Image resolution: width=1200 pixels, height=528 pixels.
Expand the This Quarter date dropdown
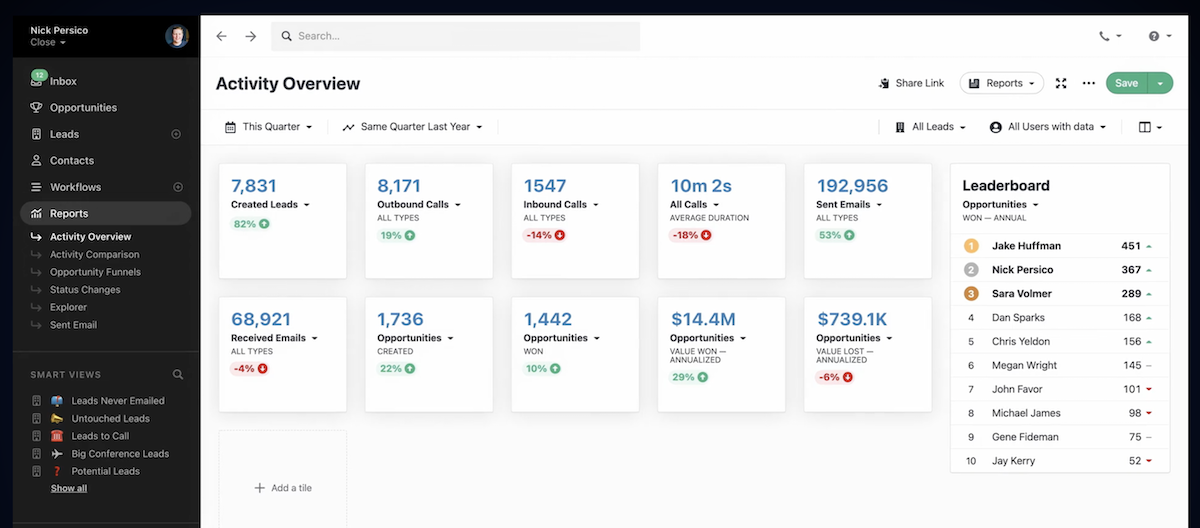(x=269, y=127)
